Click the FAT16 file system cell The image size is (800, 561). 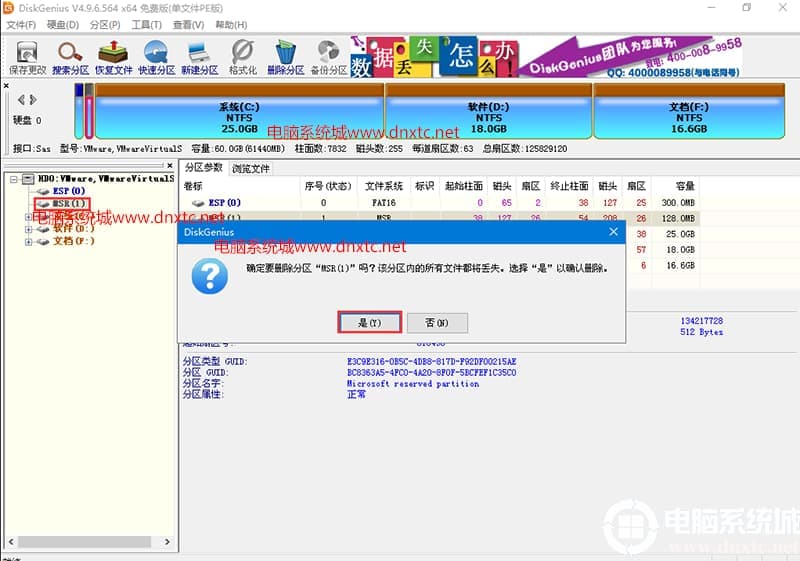[x=384, y=202]
